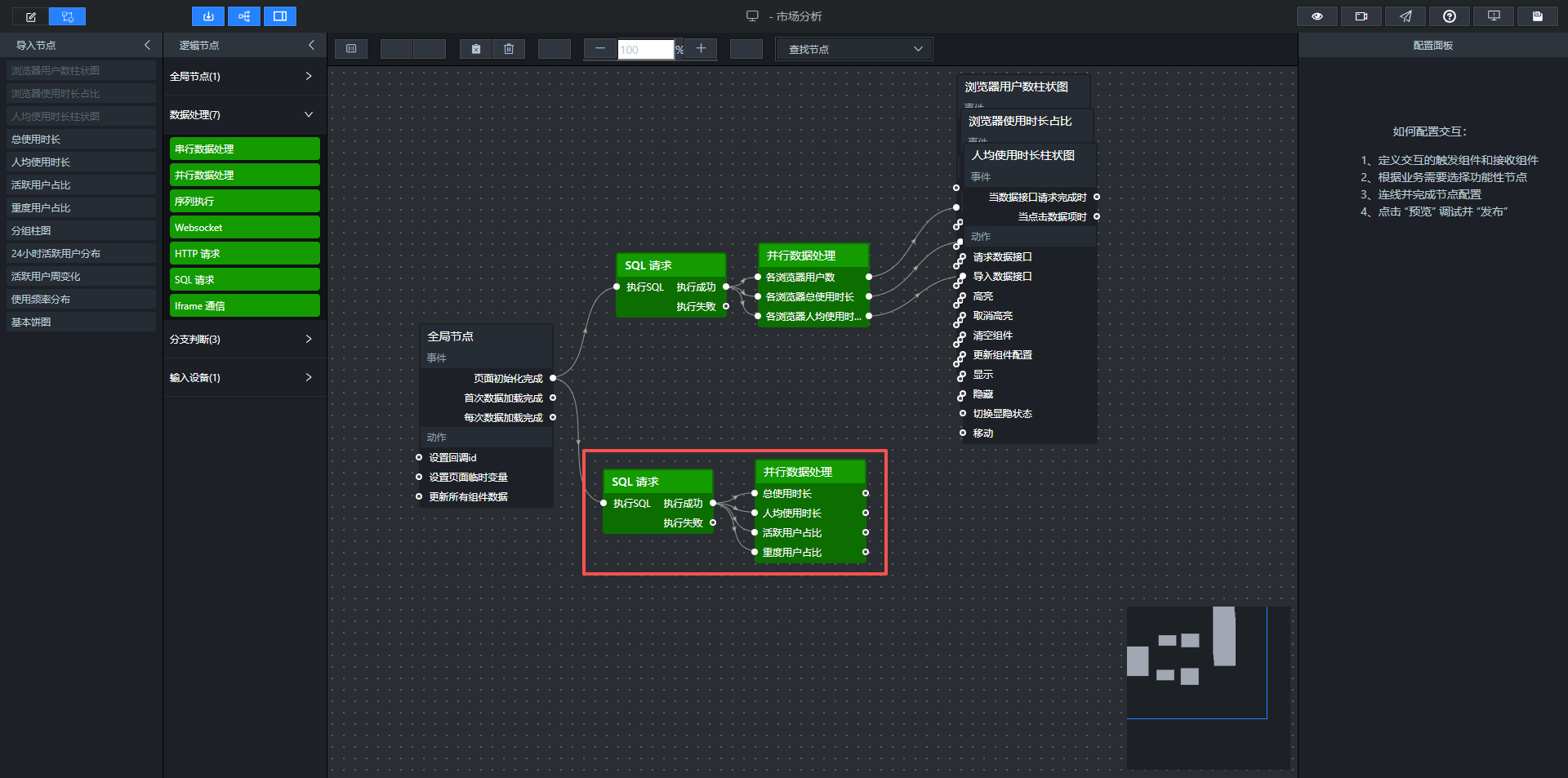Click the Websocket logic node button
This screenshot has width=1568, height=778.
pos(245,228)
